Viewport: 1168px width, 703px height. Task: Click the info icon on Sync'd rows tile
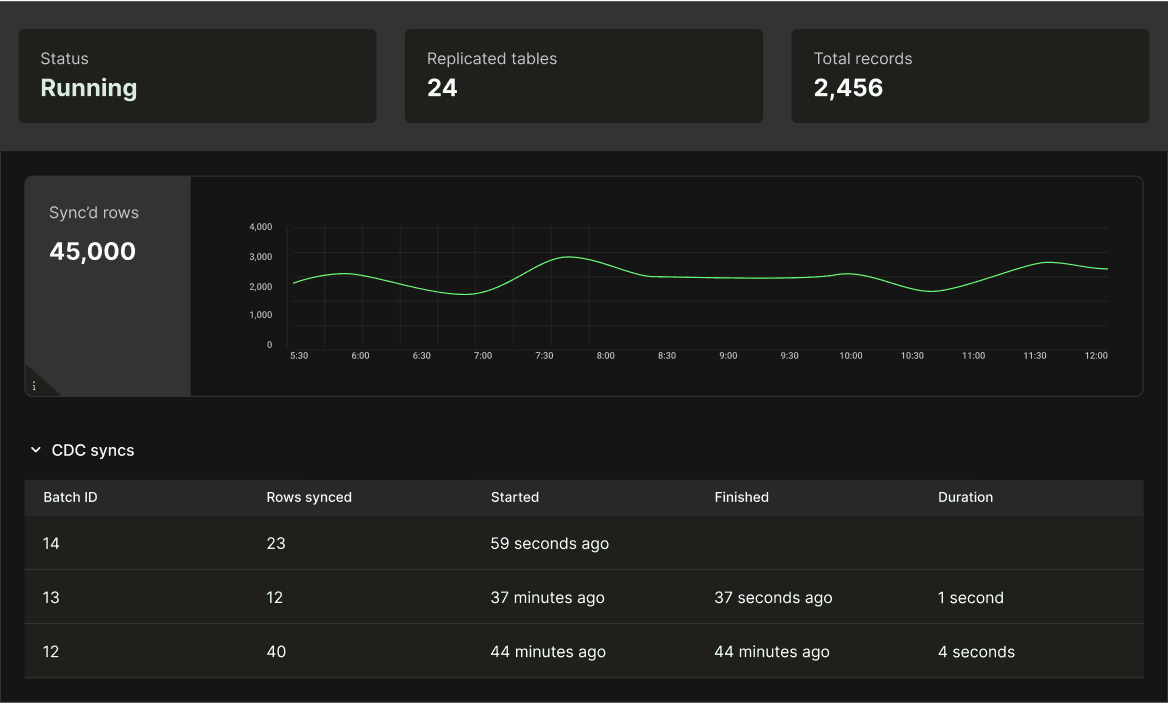tap(34, 386)
